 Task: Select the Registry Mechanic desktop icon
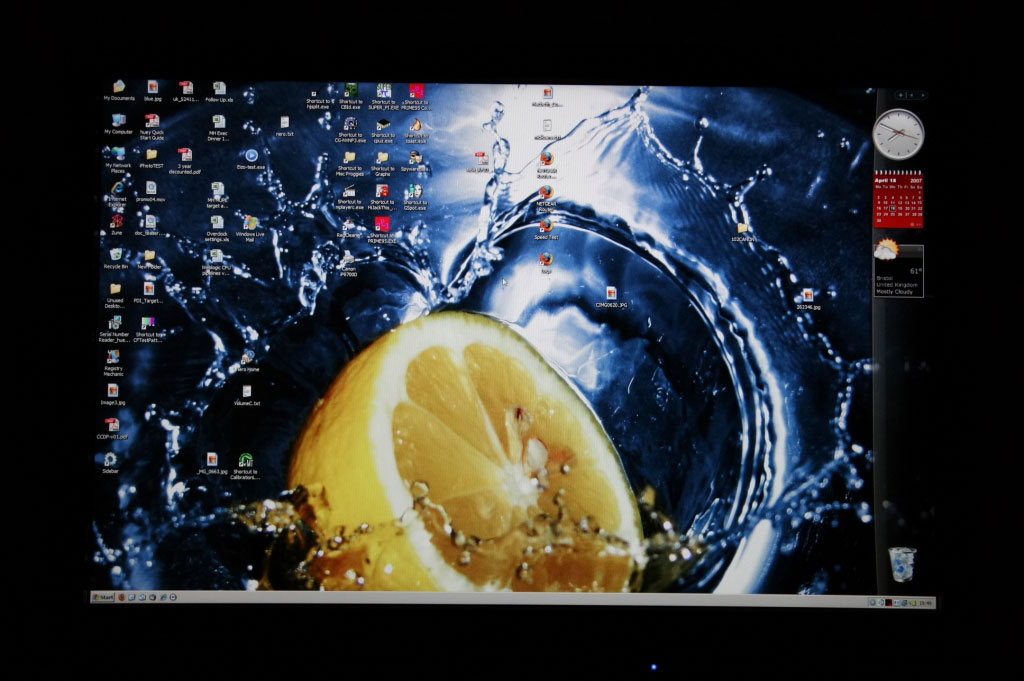coord(113,357)
